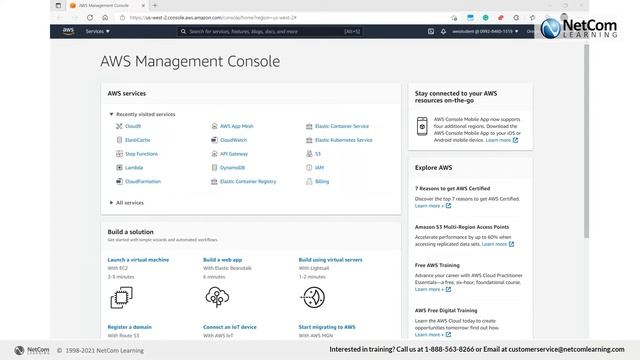
Task: Click the Lightsail compass icon
Action: coord(313,297)
